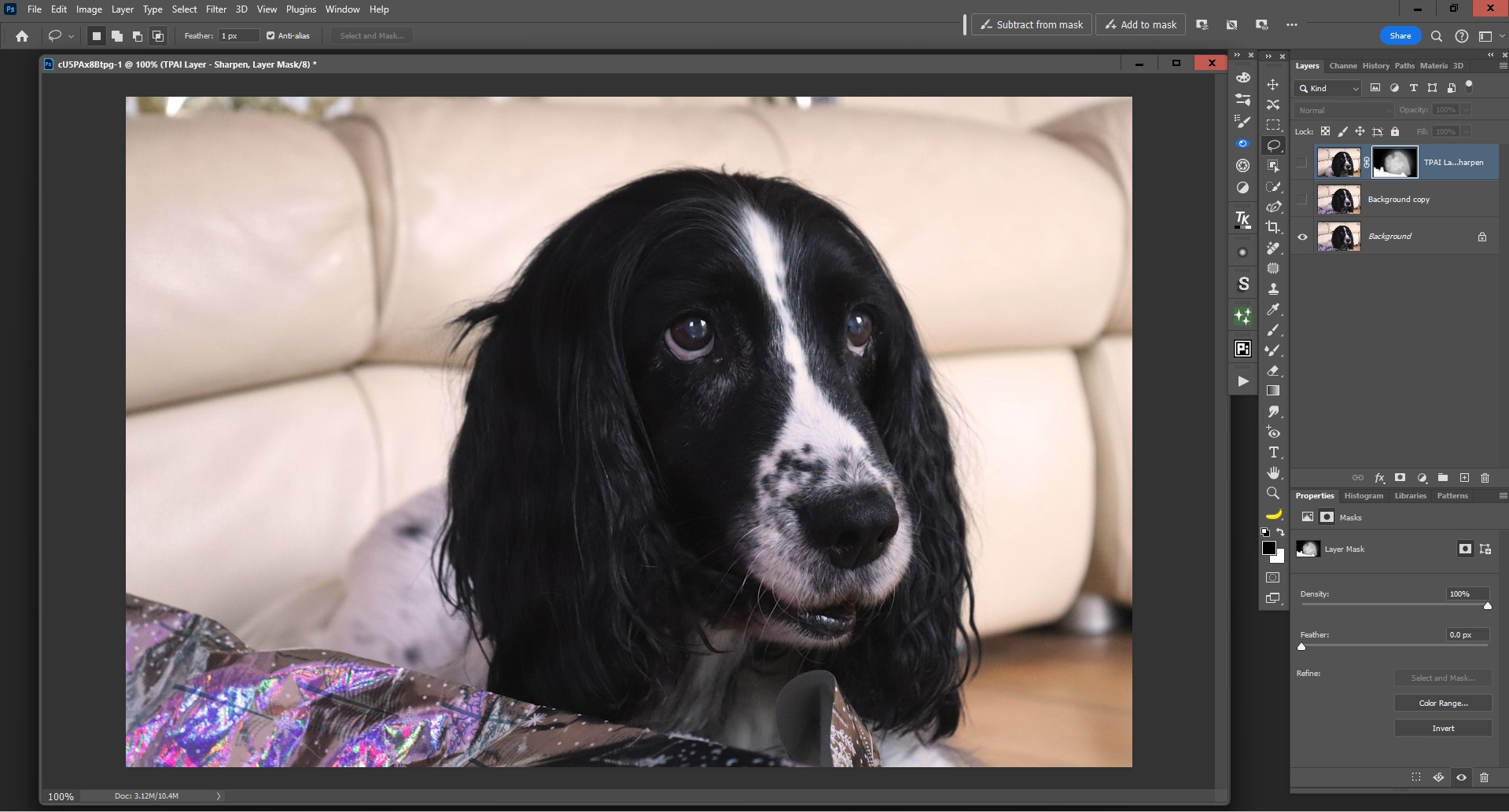Click the Invert button
Image resolution: width=1509 pixels, height=812 pixels.
pos(1443,729)
